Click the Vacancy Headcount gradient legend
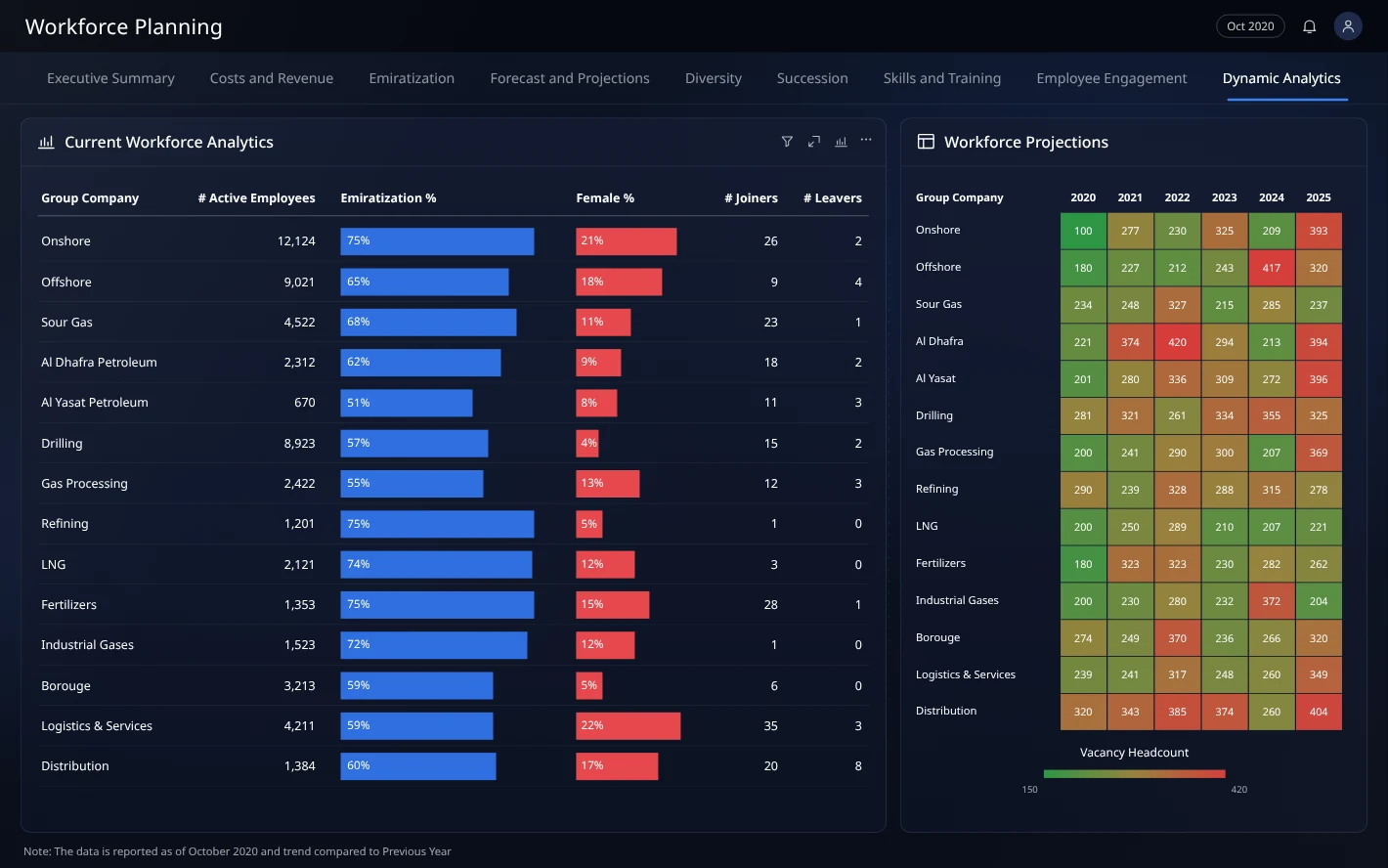The height and width of the screenshot is (868, 1388). [x=1134, y=774]
